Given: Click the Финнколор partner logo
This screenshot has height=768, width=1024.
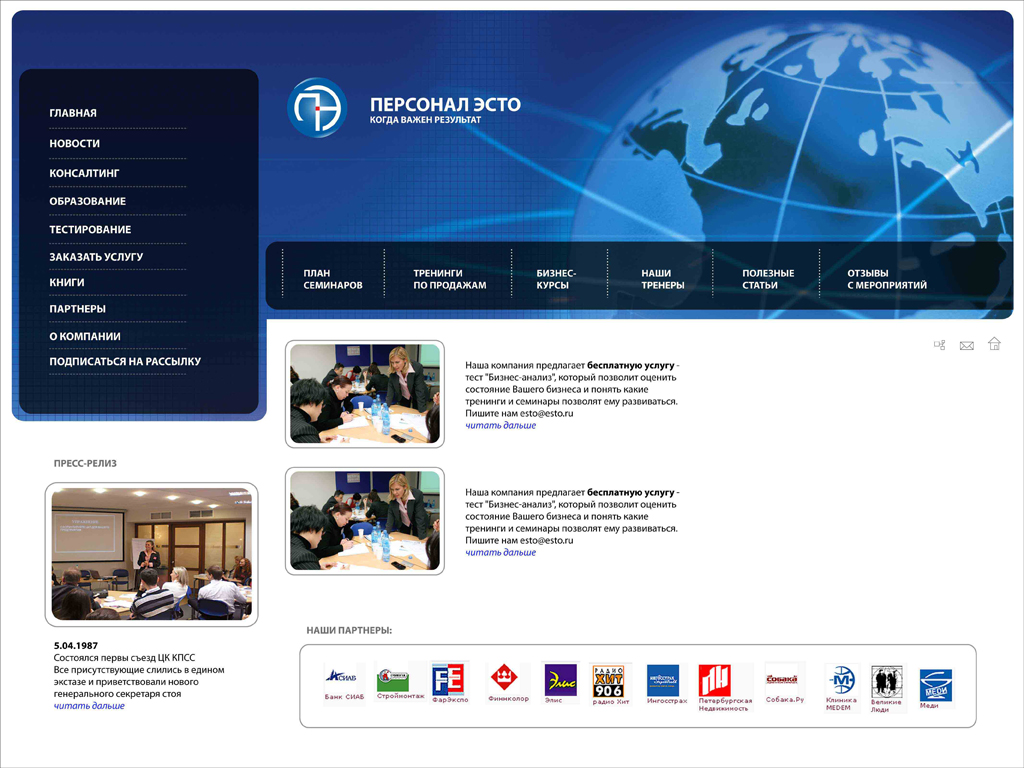Looking at the screenshot, I should pyautogui.click(x=508, y=683).
